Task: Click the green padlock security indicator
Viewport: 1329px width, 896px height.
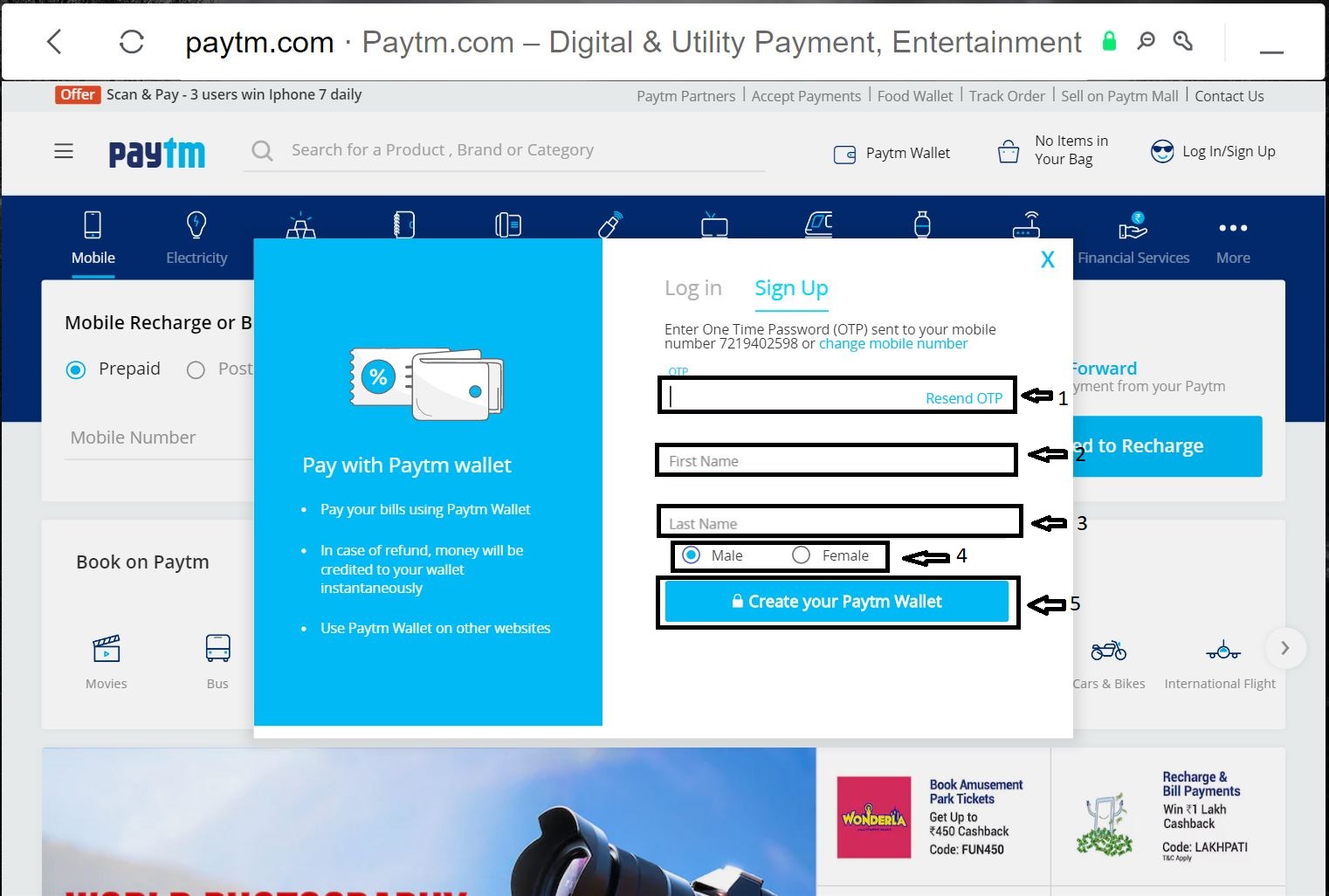Action: coord(1108,40)
